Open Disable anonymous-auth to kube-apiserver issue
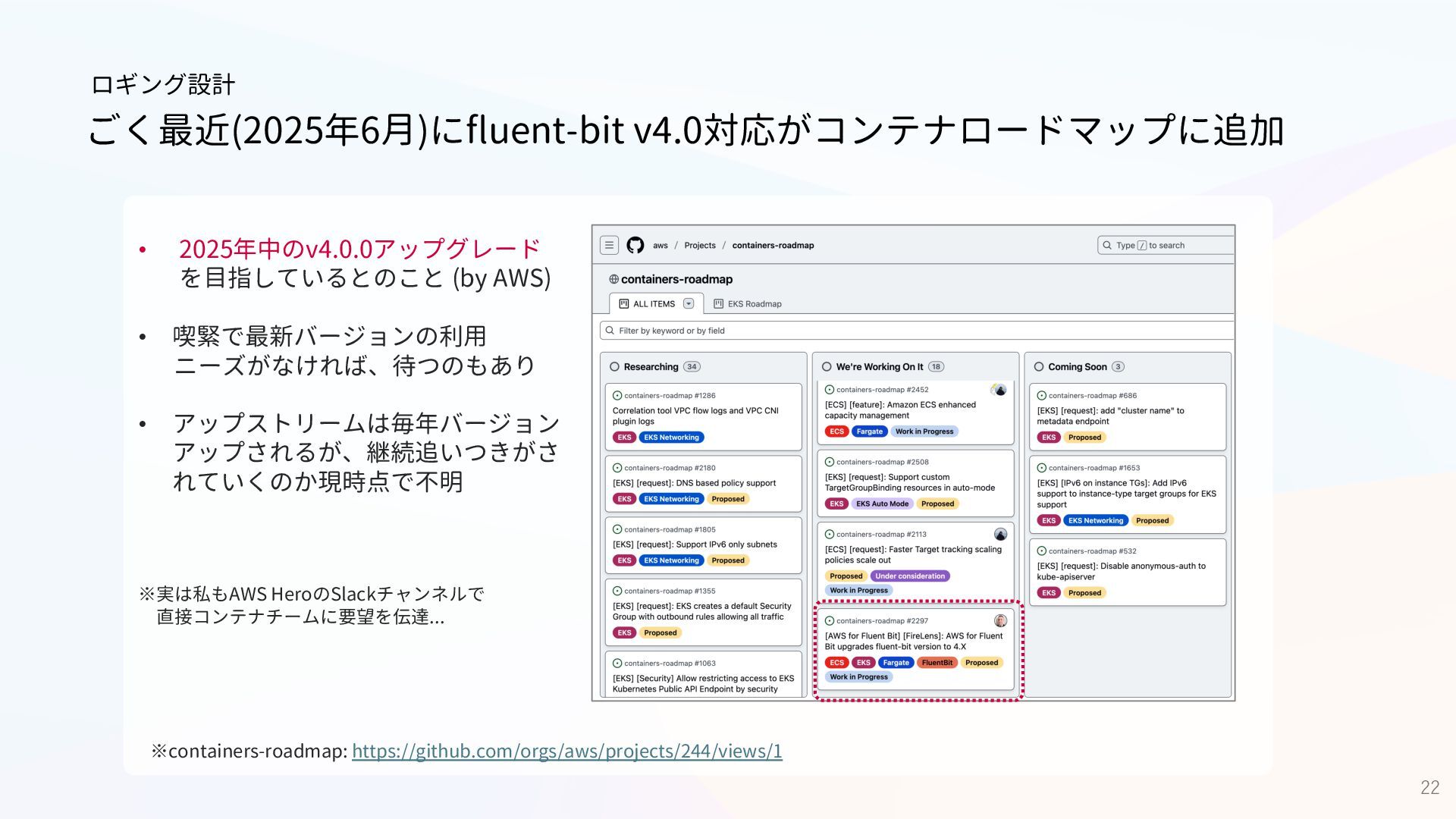This screenshot has width=1456, height=819. [x=1121, y=571]
